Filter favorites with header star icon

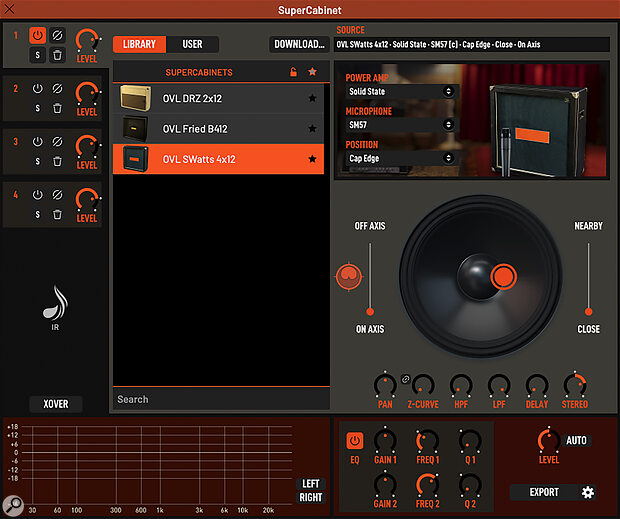click(x=312, y=73)
